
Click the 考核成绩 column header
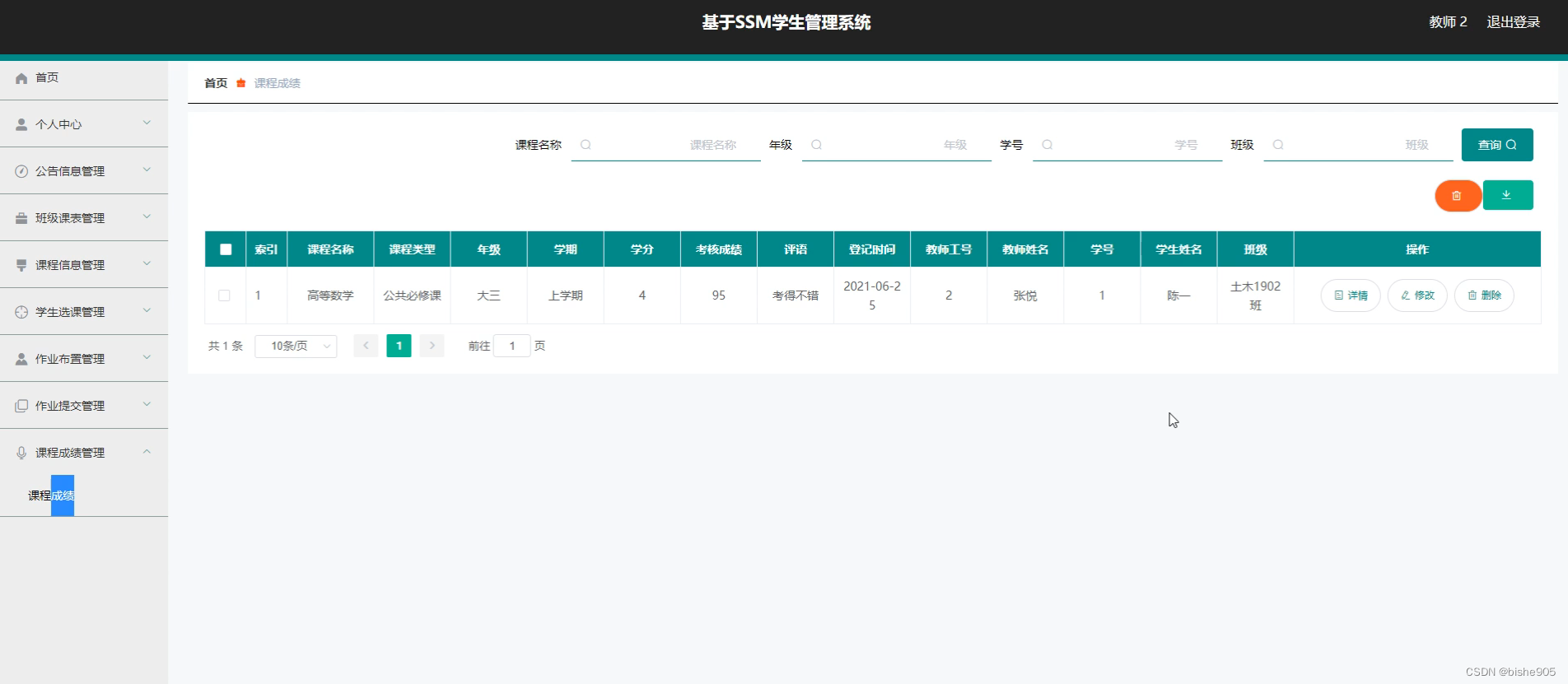(719, 249)
